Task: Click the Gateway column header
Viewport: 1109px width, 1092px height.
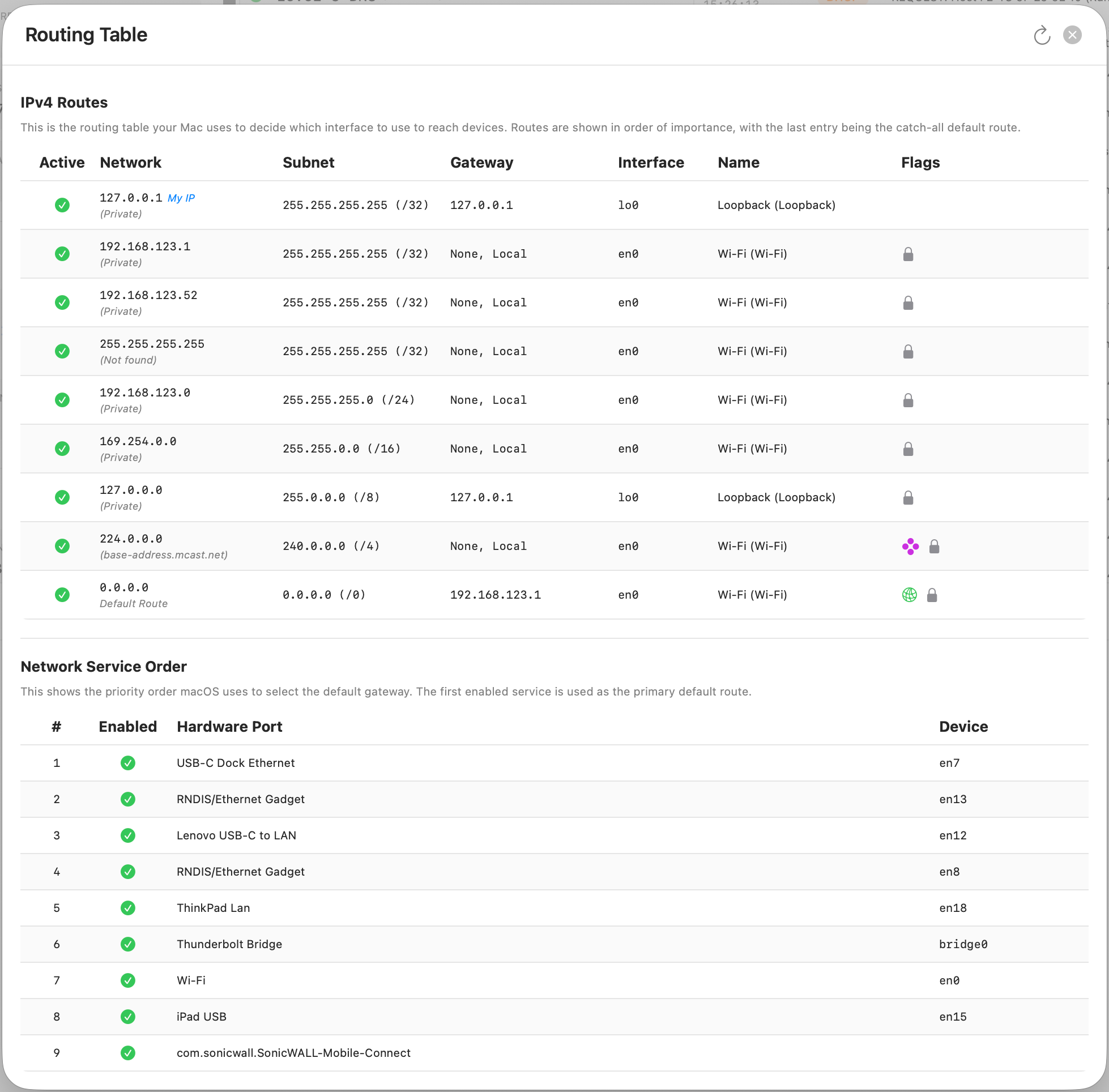Action: pyautogui.click(x=481, y=163)
